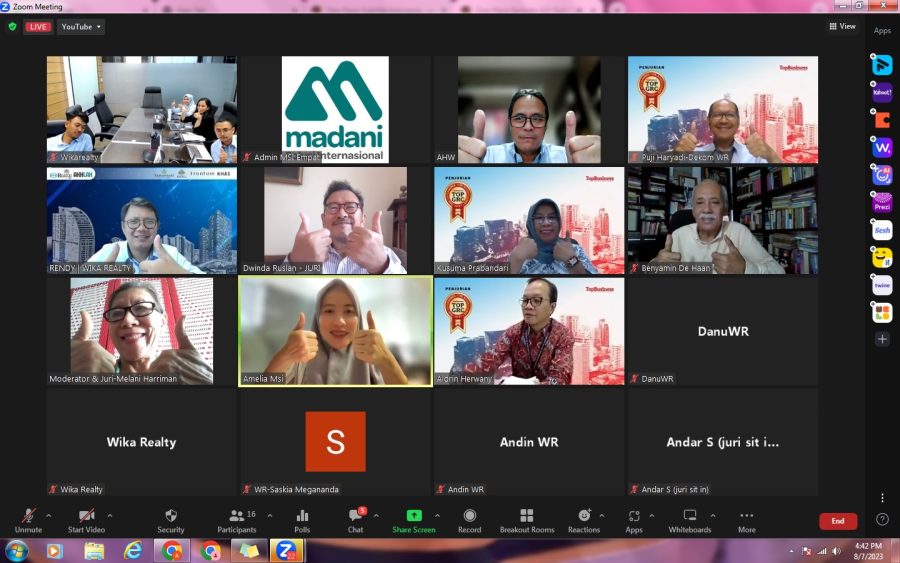The height and width of the screenshot is (563, 900).
Task: Click the red End meeting button
Action: 837,521
